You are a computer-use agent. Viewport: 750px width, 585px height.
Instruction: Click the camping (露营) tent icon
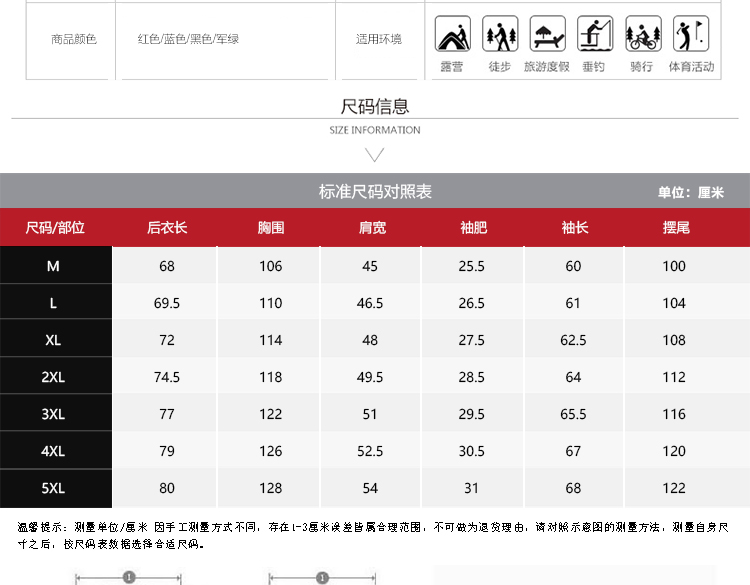pyautogui.click(x=452, y=34)
